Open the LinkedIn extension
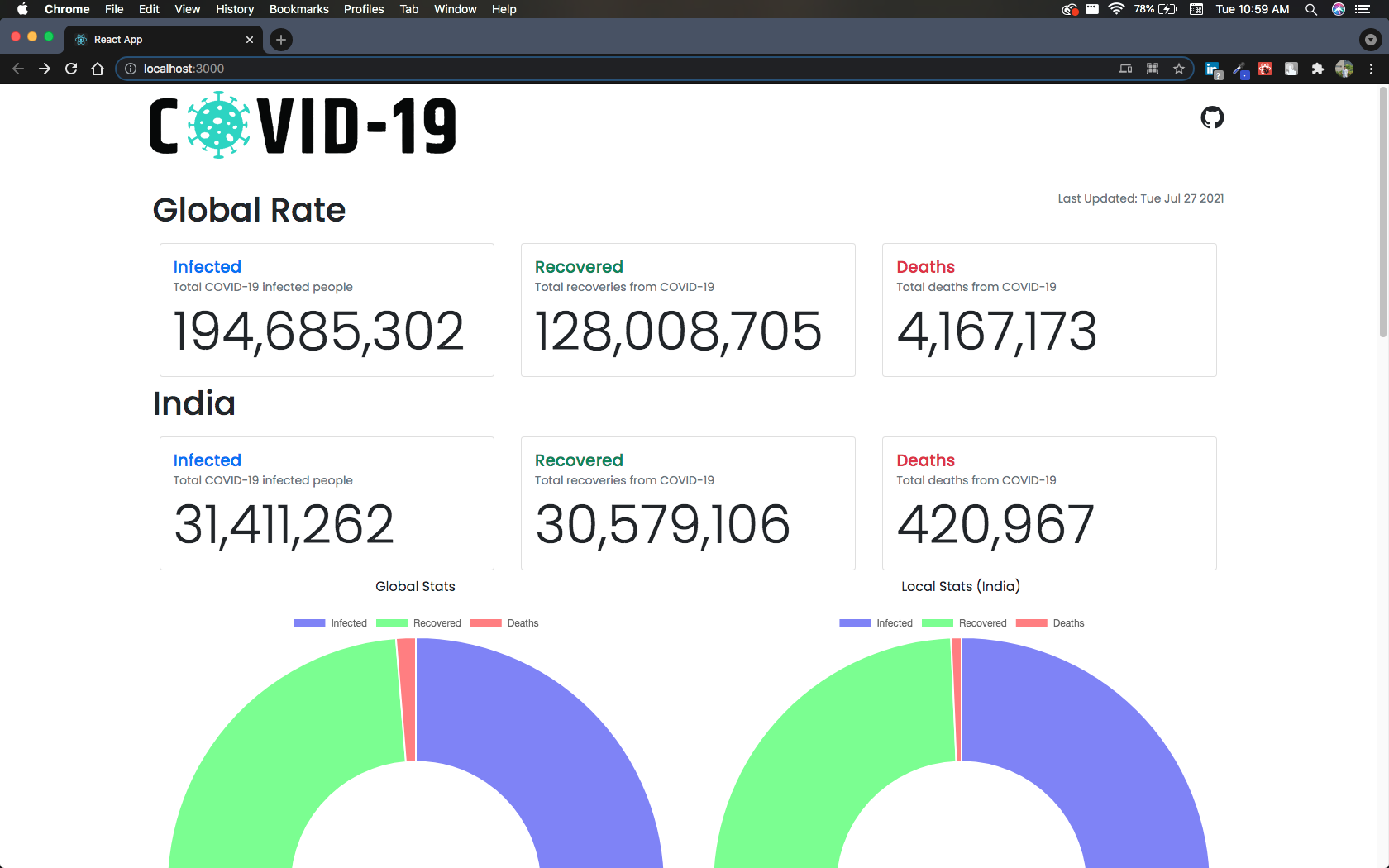The height and width of the screenshot is (868, 1389). coord(1213,69)
